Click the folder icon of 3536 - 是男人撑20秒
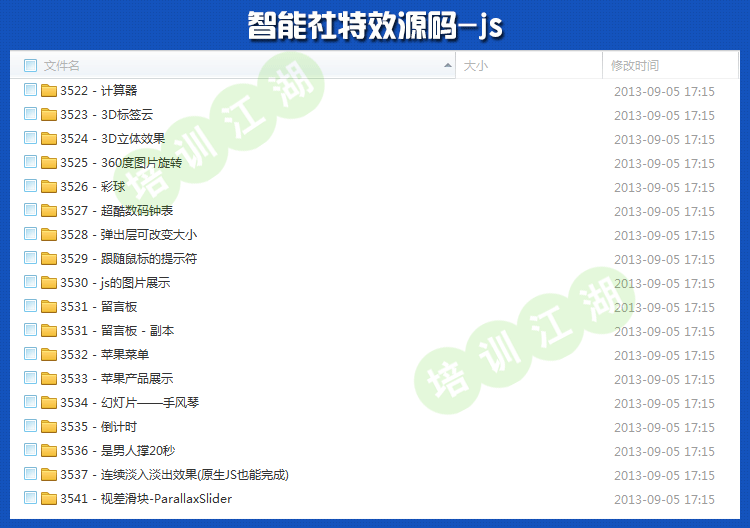 point(49,451)
